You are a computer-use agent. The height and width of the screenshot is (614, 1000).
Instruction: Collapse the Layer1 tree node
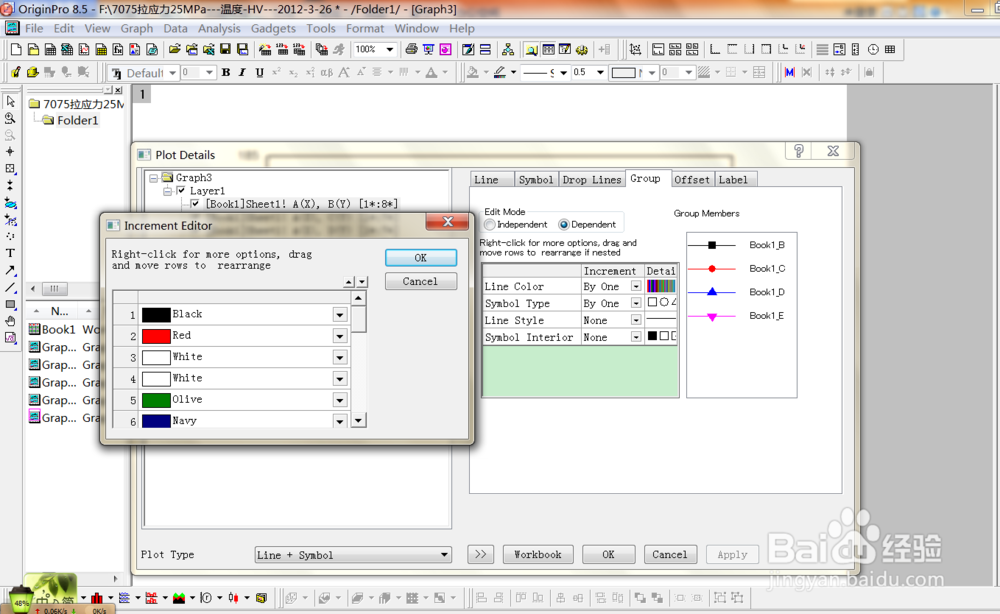[x=167, y=191]
